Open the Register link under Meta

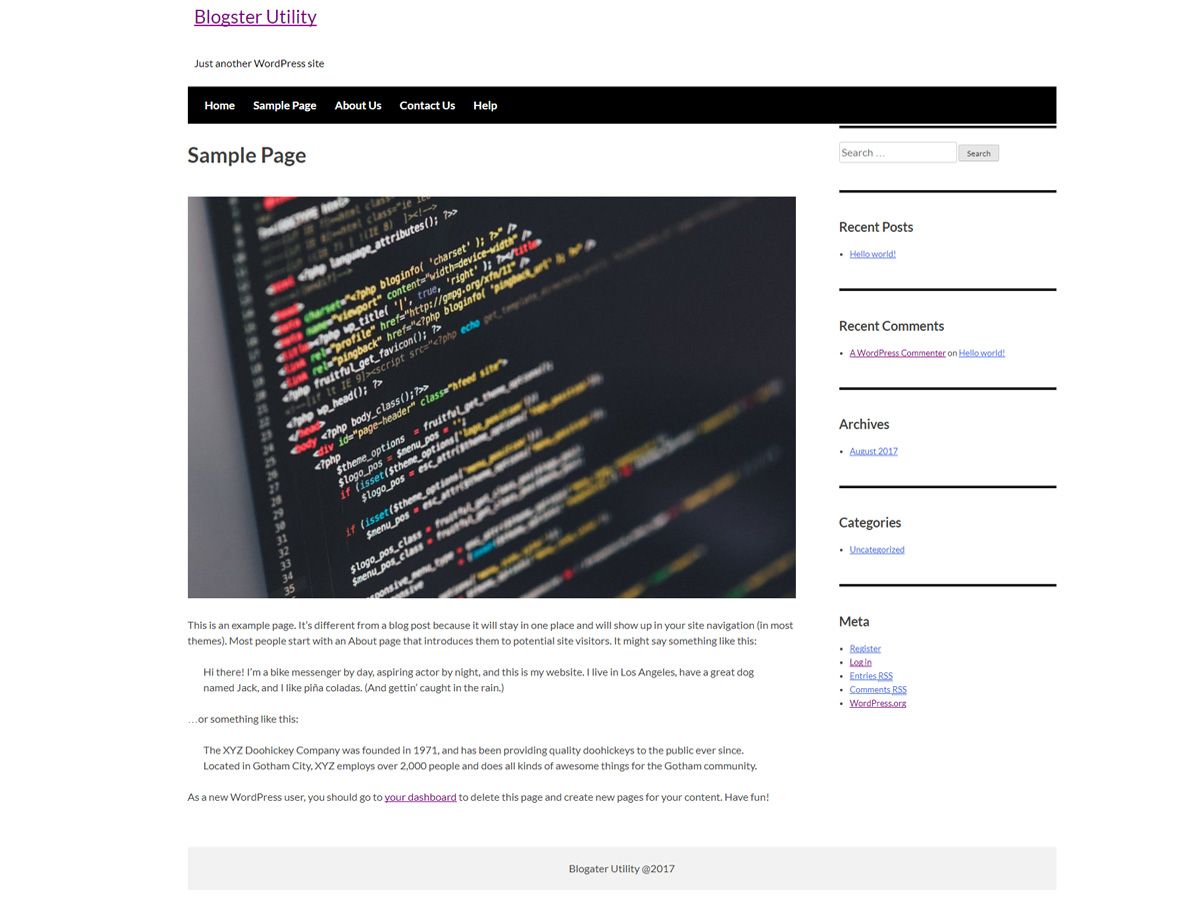(865, 648)
